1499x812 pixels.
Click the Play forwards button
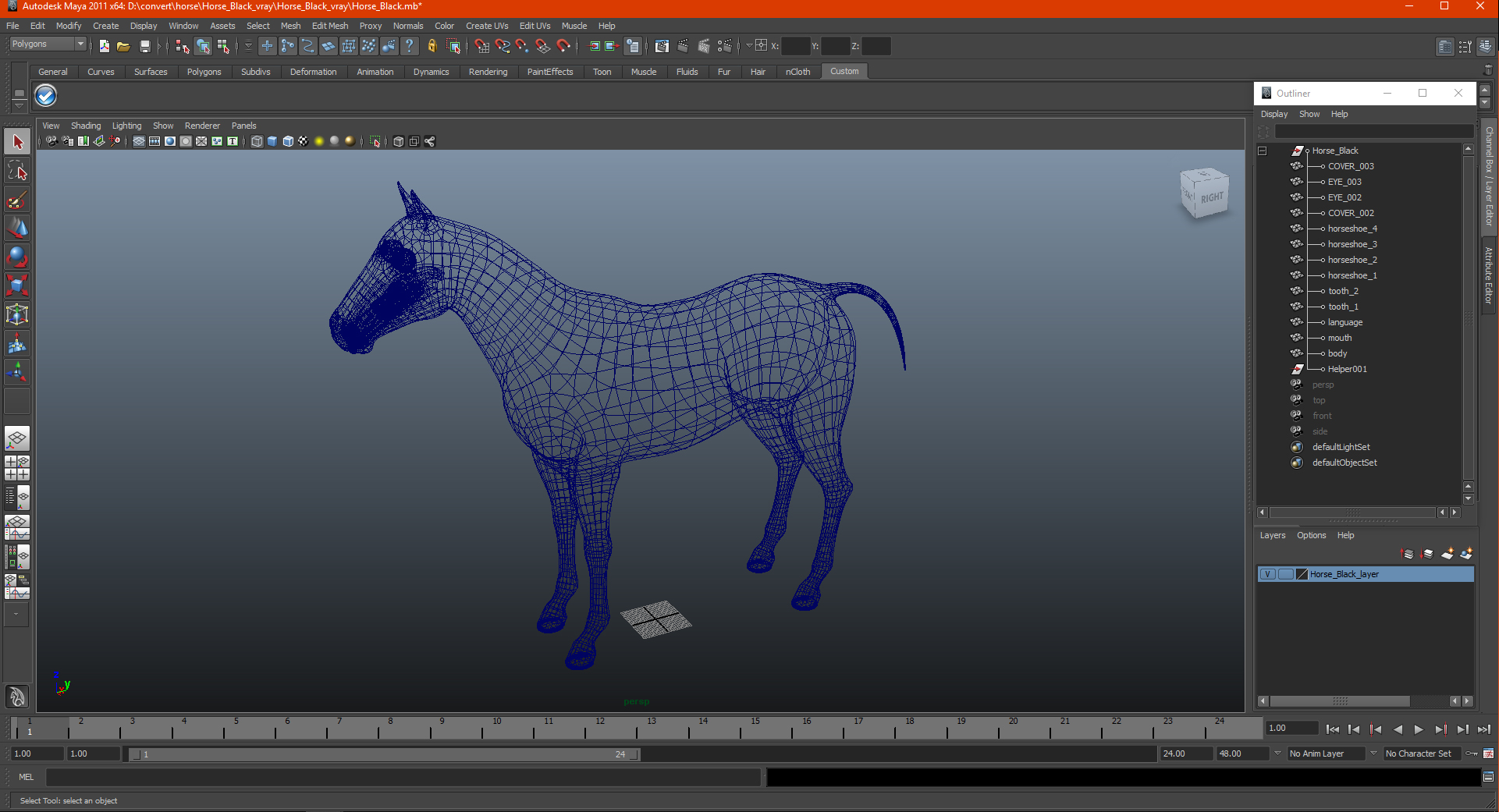[x=1419, y=729]
